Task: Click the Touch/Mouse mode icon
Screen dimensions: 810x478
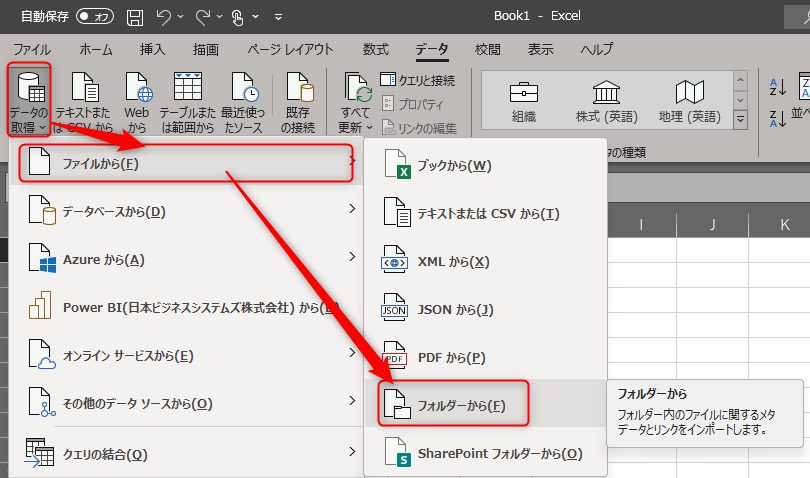Action: click(238, 17)
